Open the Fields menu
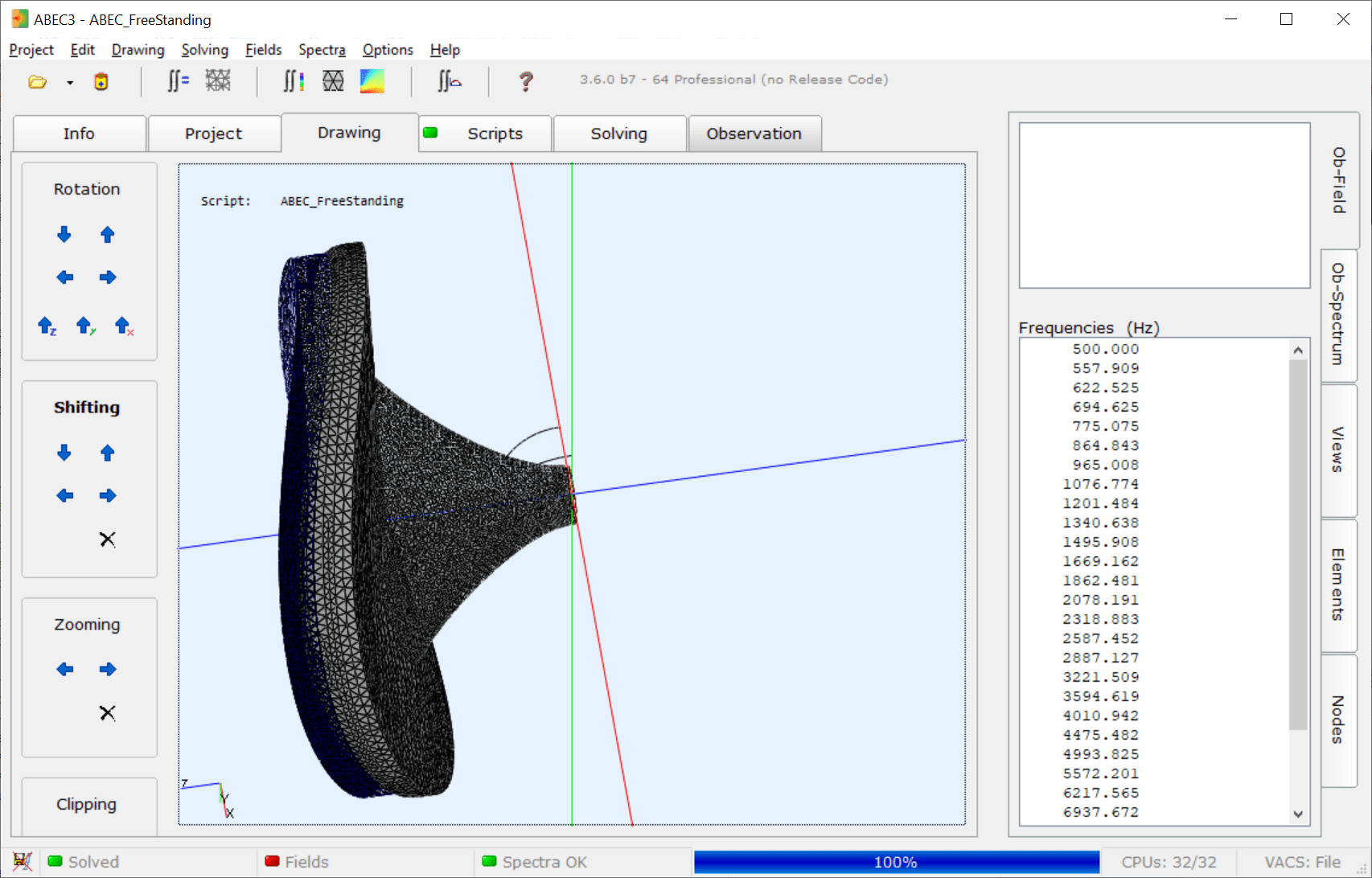Image resolution: width=1372 pixels, height=878 pixels. (x=264, y=50)
